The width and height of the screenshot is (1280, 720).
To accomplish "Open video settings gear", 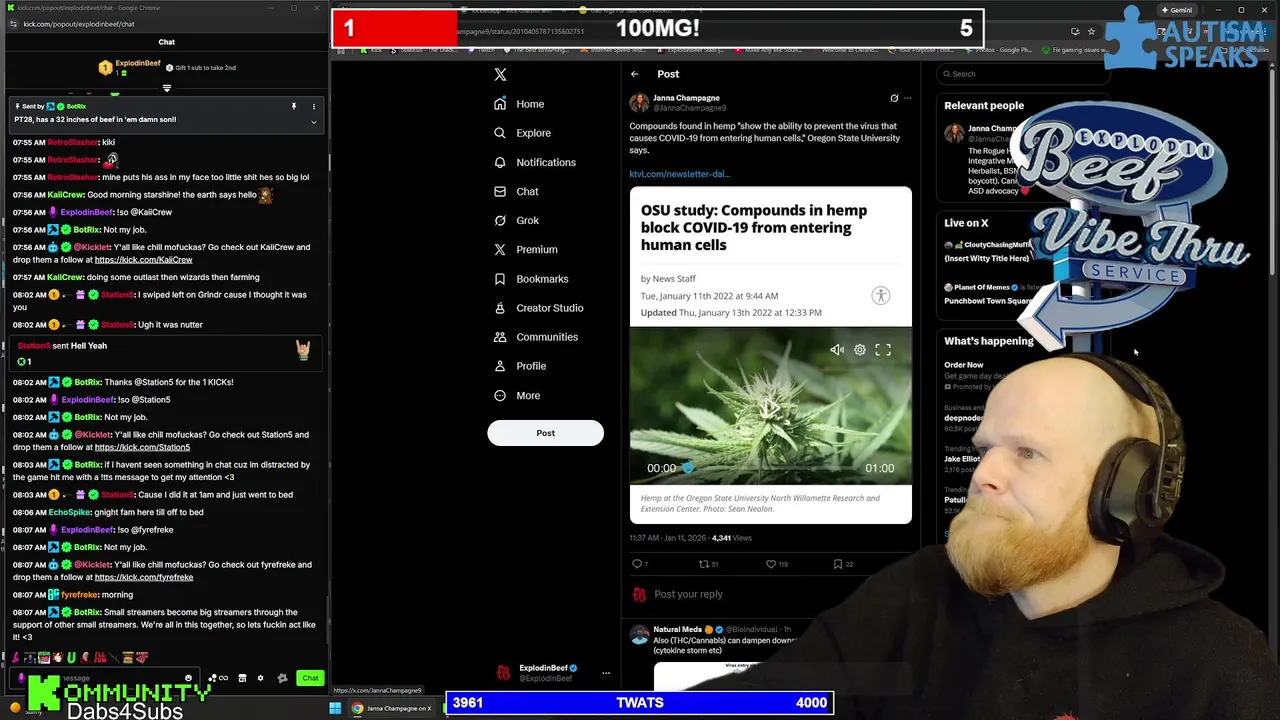I will pos(860,350).
